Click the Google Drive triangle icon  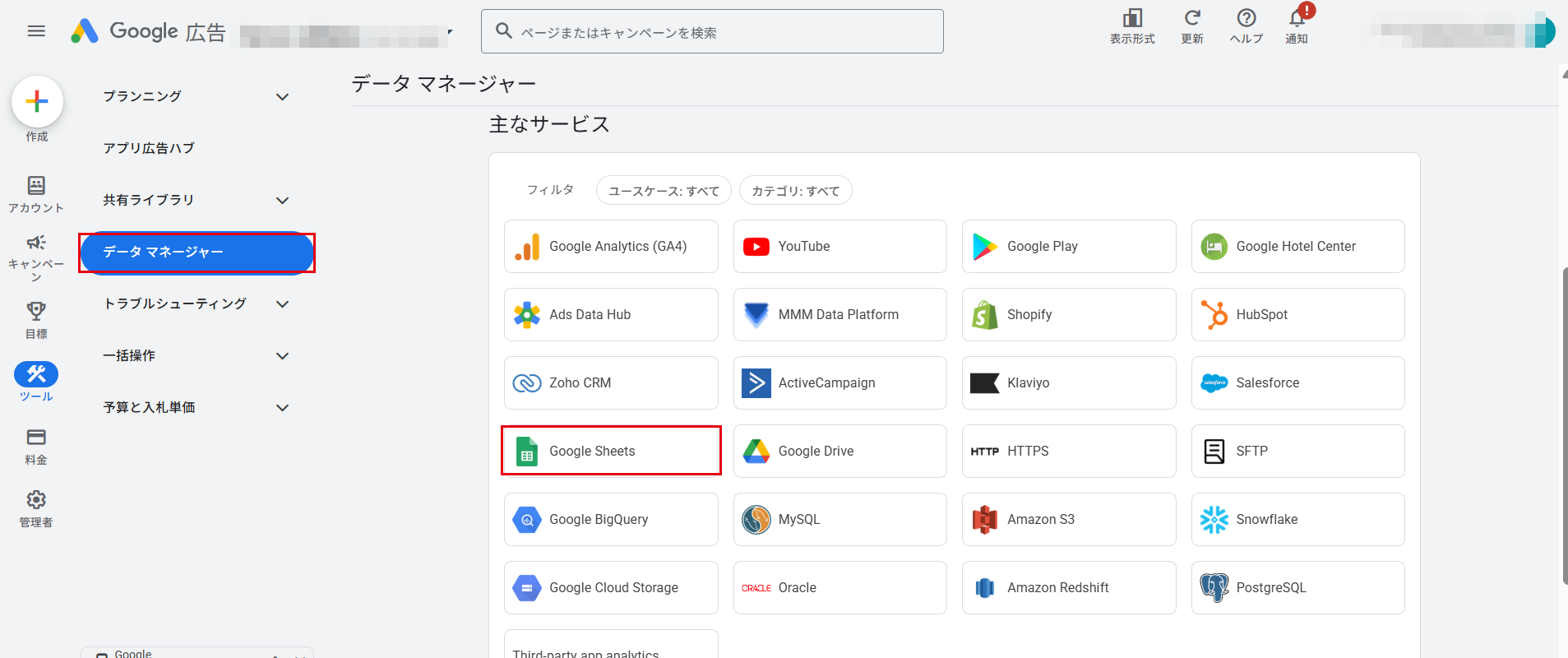[756, 452]
